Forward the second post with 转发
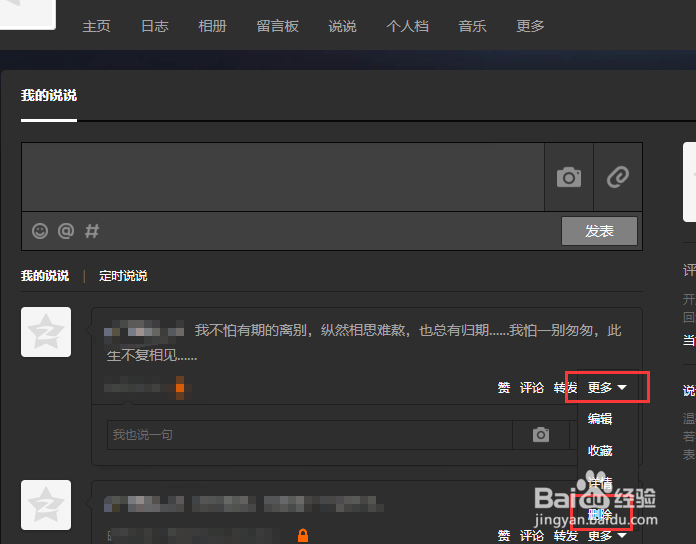The height and width of the screenshot is (544, 696). [x=566, y=536]
